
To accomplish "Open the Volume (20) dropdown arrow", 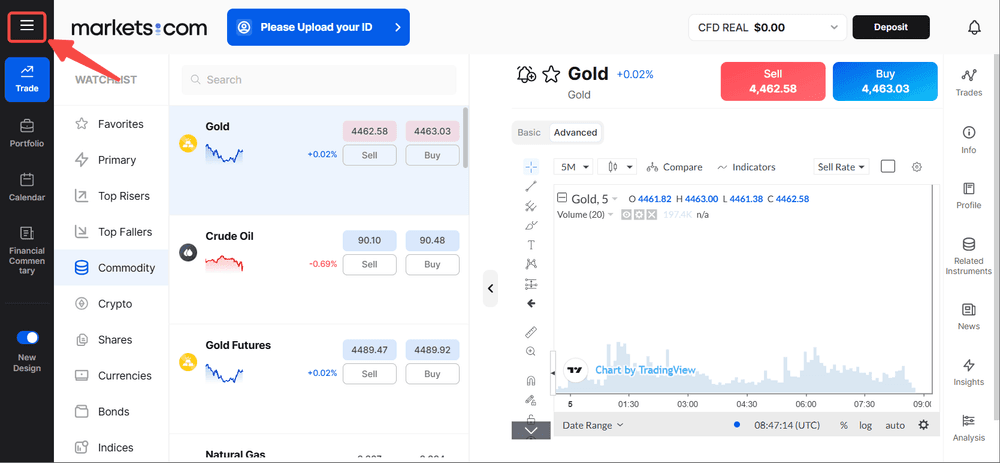I will click(x=610, y=215).
